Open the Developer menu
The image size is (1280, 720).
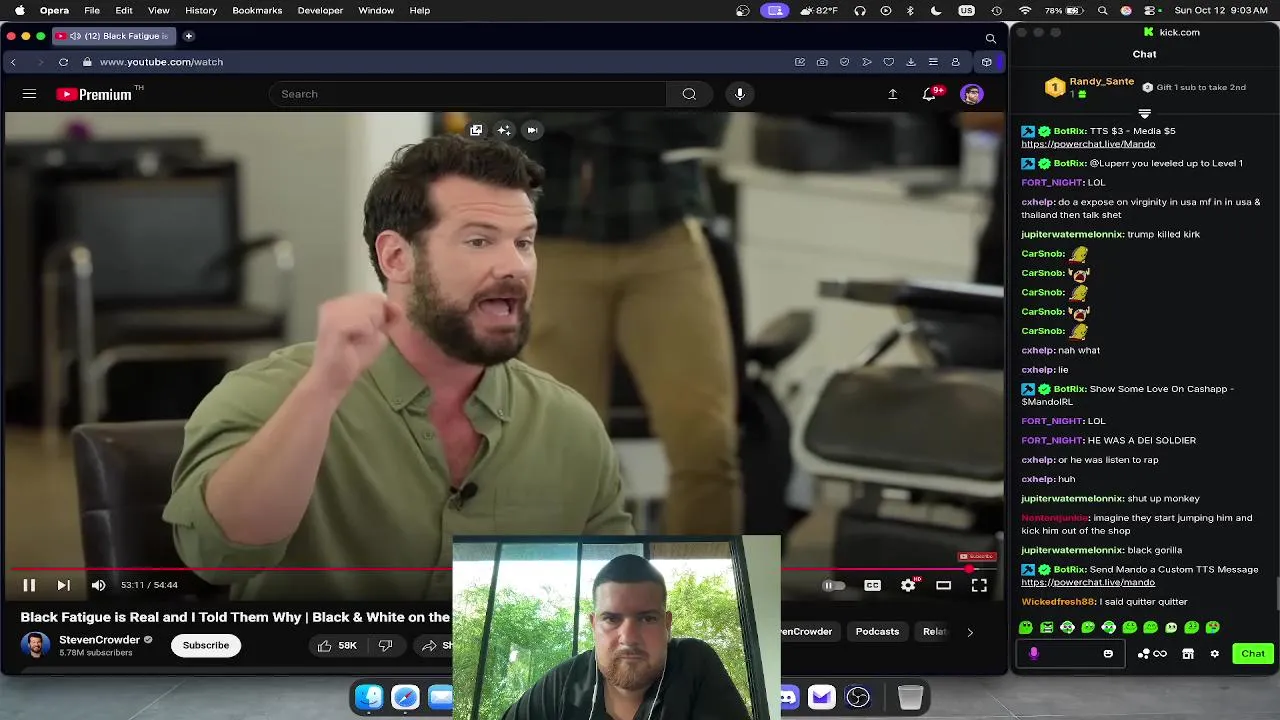pyautogui.click(x=320, y=10)
